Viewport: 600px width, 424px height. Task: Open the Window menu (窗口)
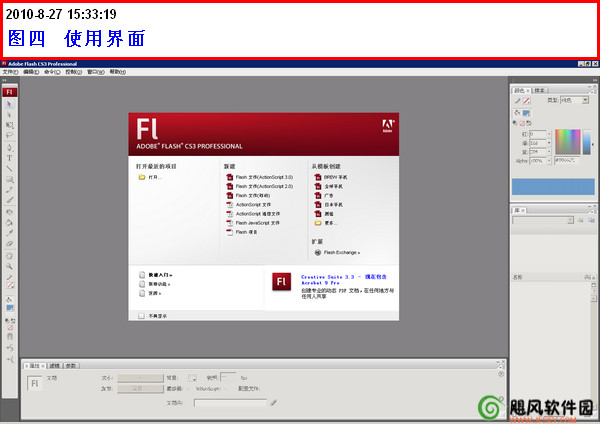pos(96,72)
